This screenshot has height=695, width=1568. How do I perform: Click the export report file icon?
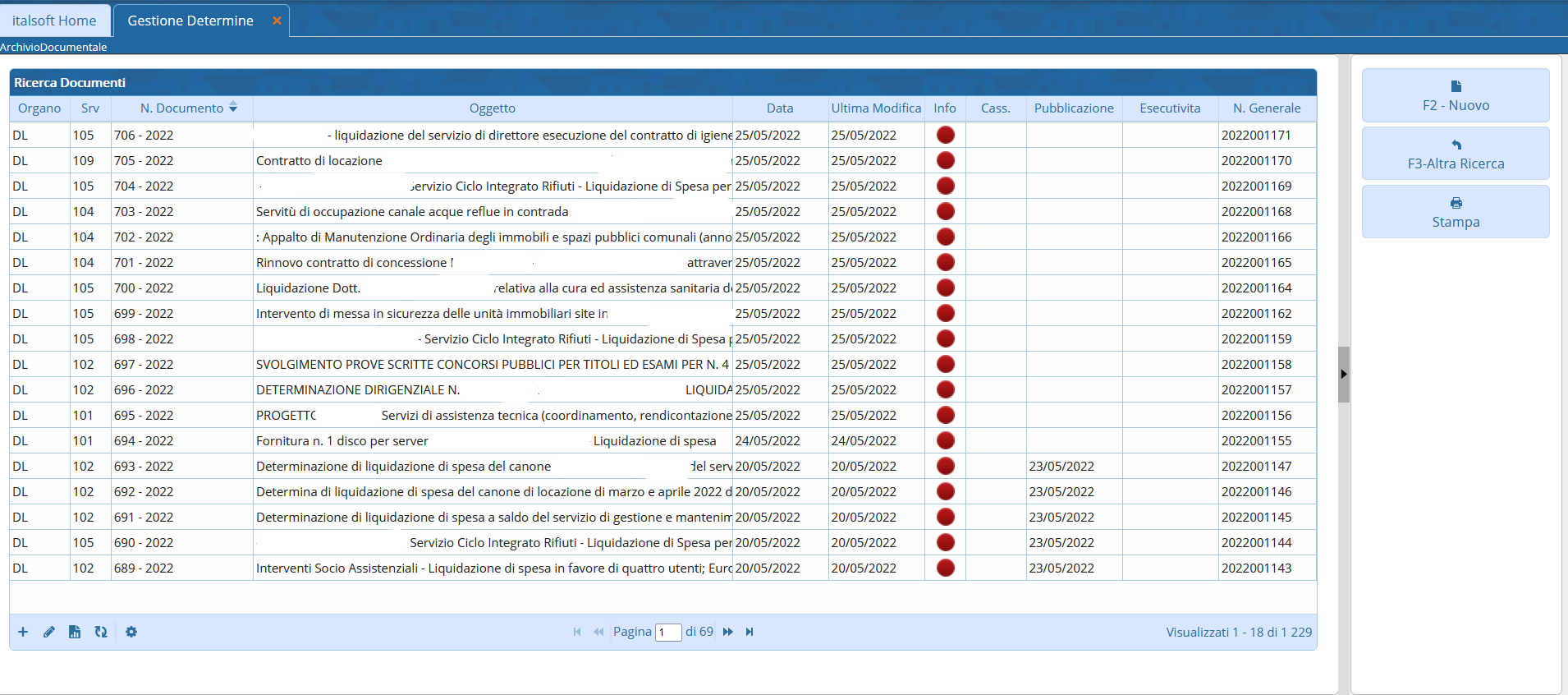(x=75, y=632)
